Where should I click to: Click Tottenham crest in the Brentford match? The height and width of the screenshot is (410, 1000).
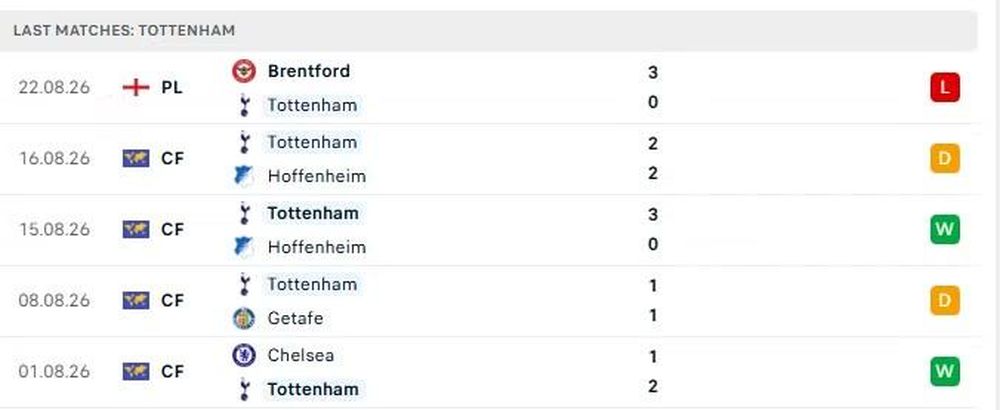click(x=244, y=105)
